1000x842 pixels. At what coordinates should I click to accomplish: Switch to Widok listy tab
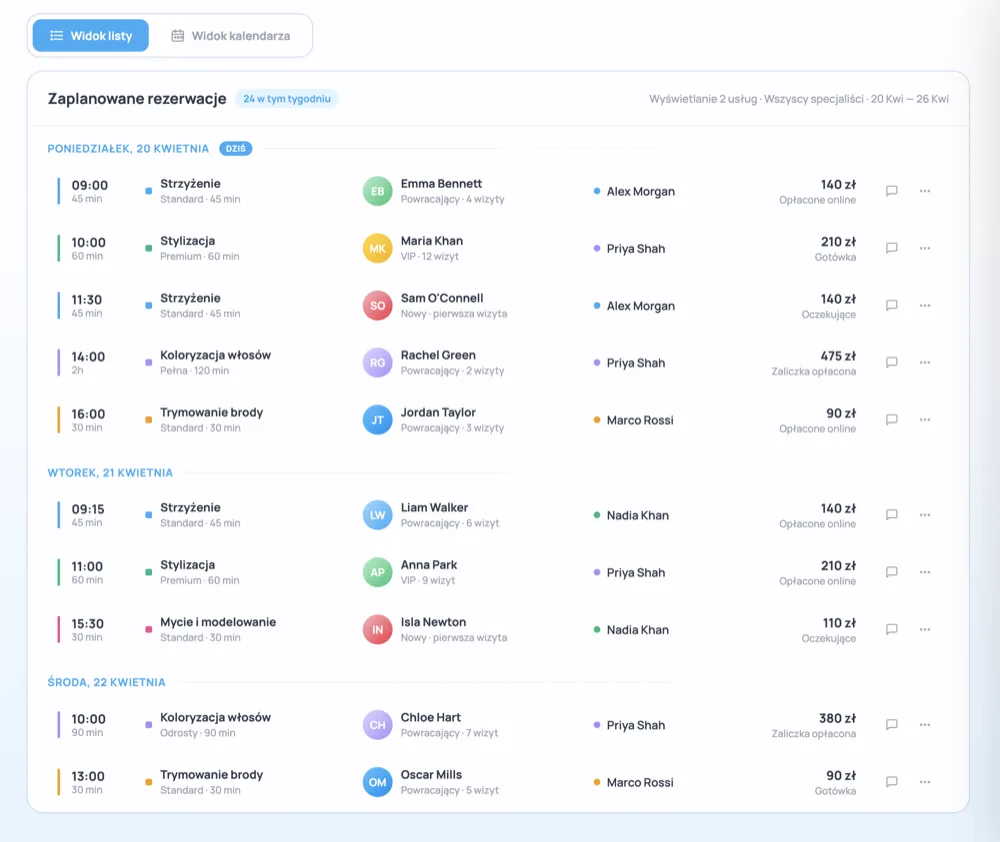[x=91, y=36]
